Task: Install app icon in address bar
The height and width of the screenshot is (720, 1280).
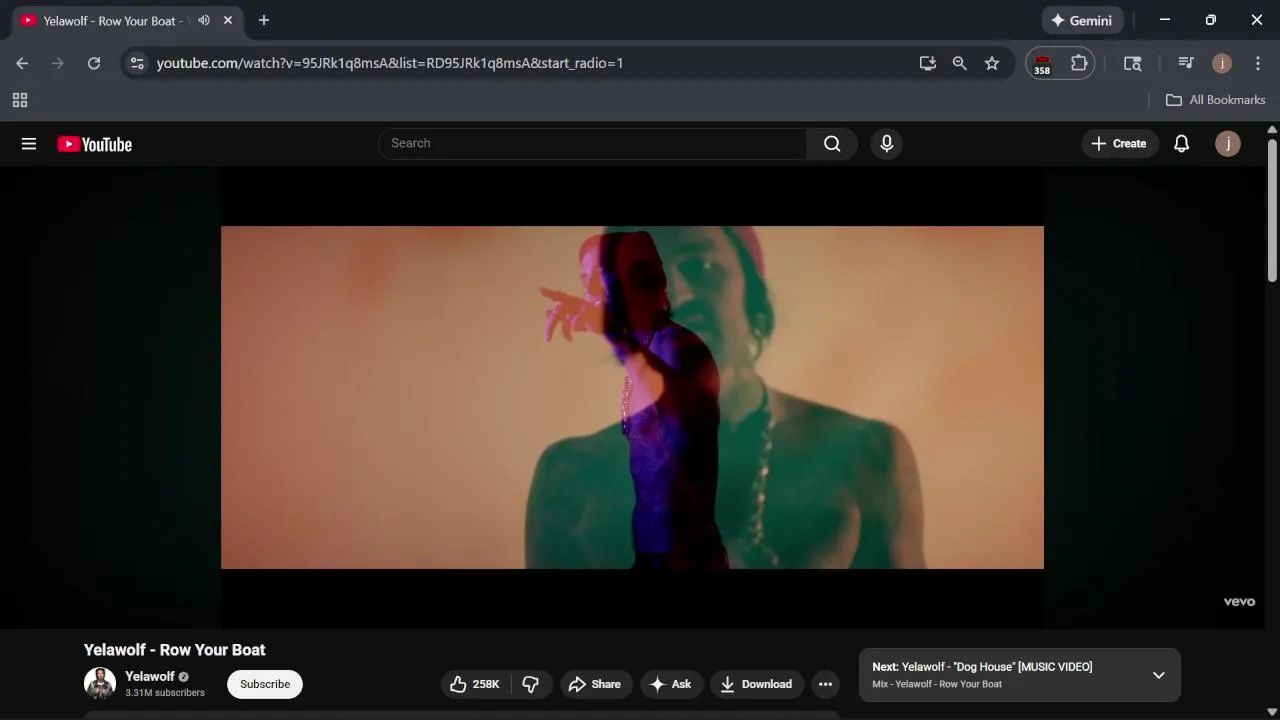Action: coord(928,63)
